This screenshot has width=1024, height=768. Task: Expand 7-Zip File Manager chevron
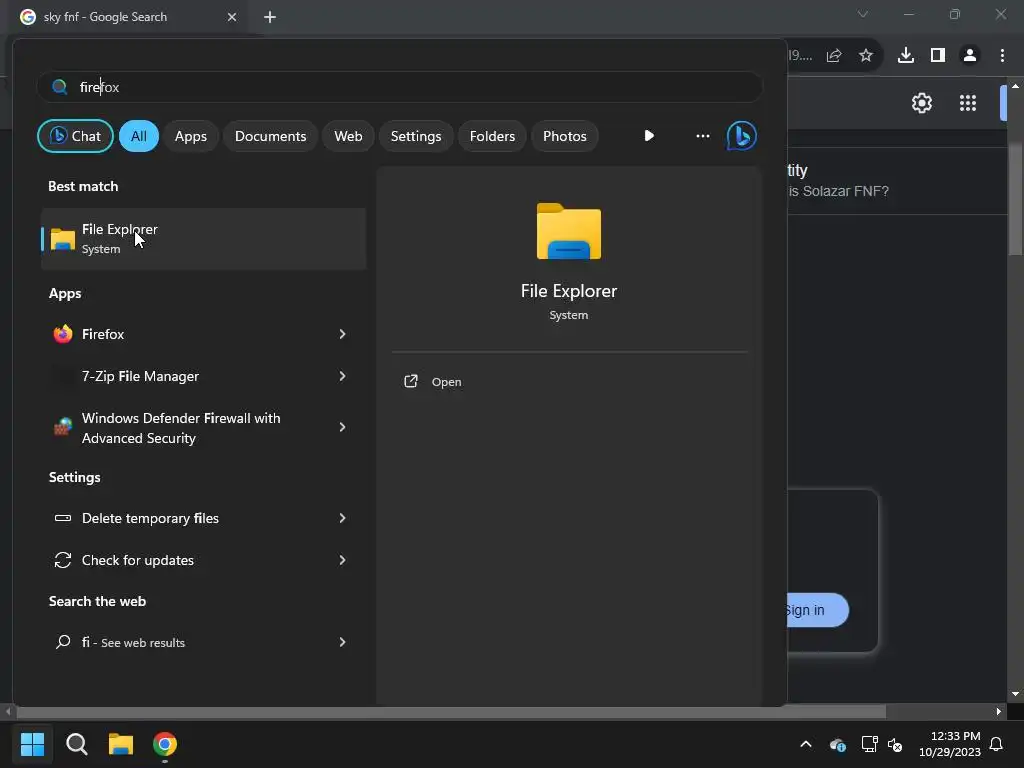click(342, 376)
